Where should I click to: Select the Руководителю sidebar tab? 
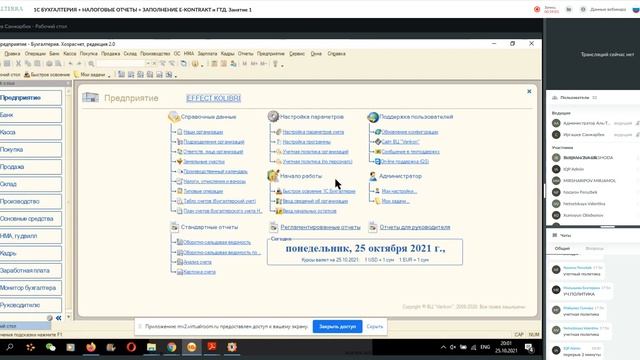(31, 305)
